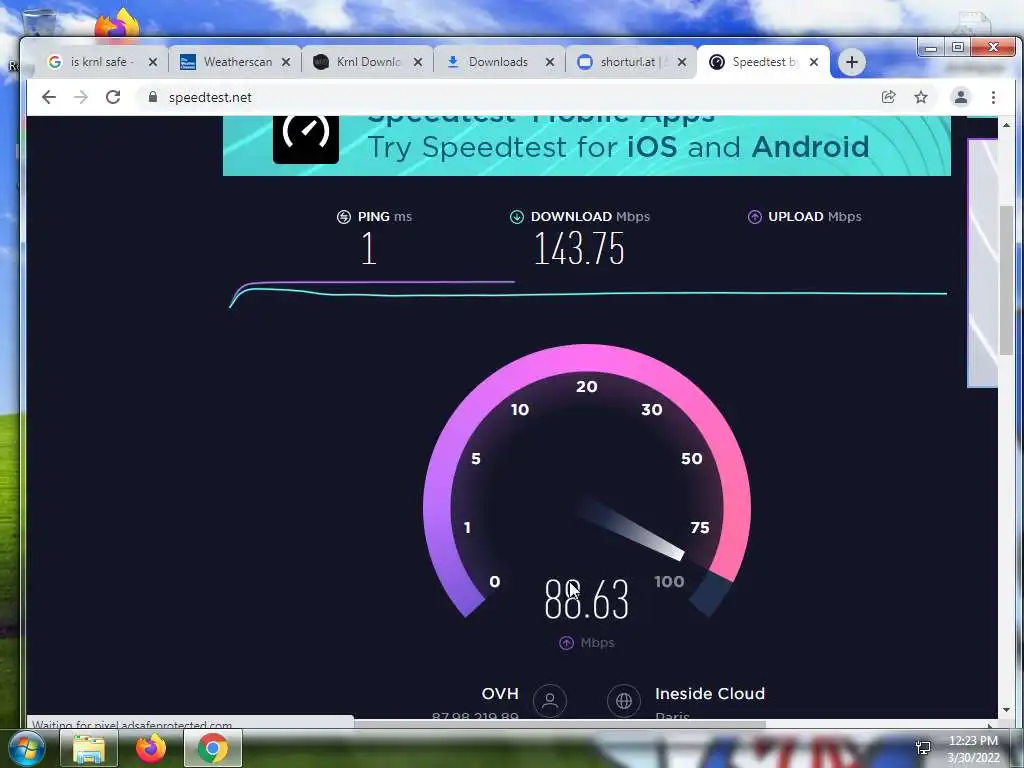1024x768 pixels.
Task: Close the Speedtest tab
Action: pyautogui.click(x=814, y=62)
